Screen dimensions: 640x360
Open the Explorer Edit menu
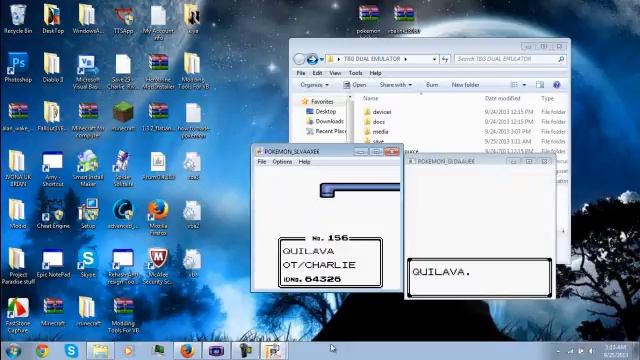click(x=317, y=73)
